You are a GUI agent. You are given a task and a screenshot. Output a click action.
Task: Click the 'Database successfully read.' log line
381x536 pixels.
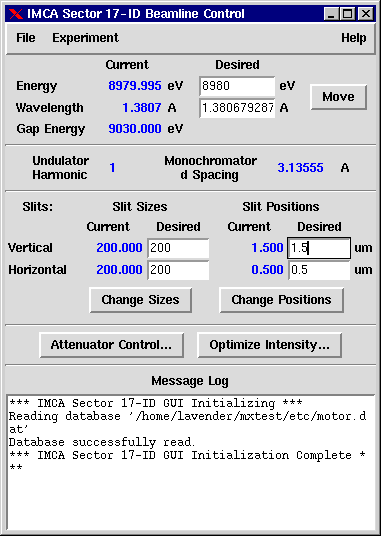(x=102, y=442)
